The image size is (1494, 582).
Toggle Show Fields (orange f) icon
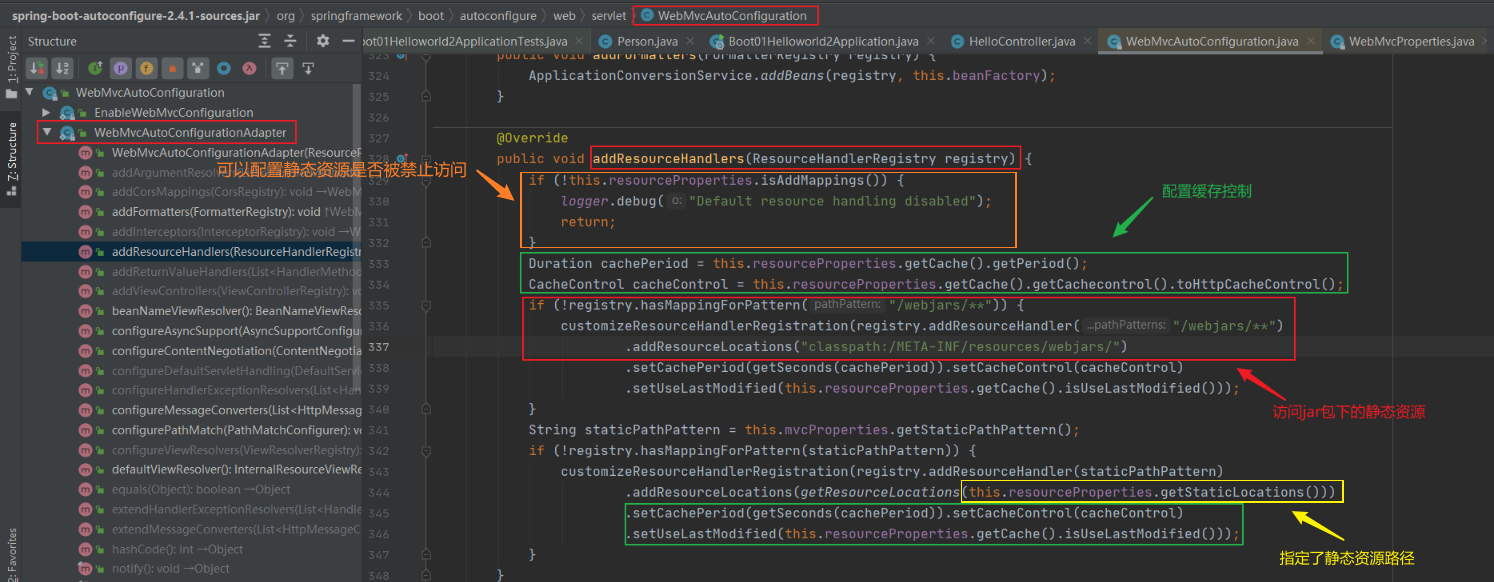tap(147, 68)
